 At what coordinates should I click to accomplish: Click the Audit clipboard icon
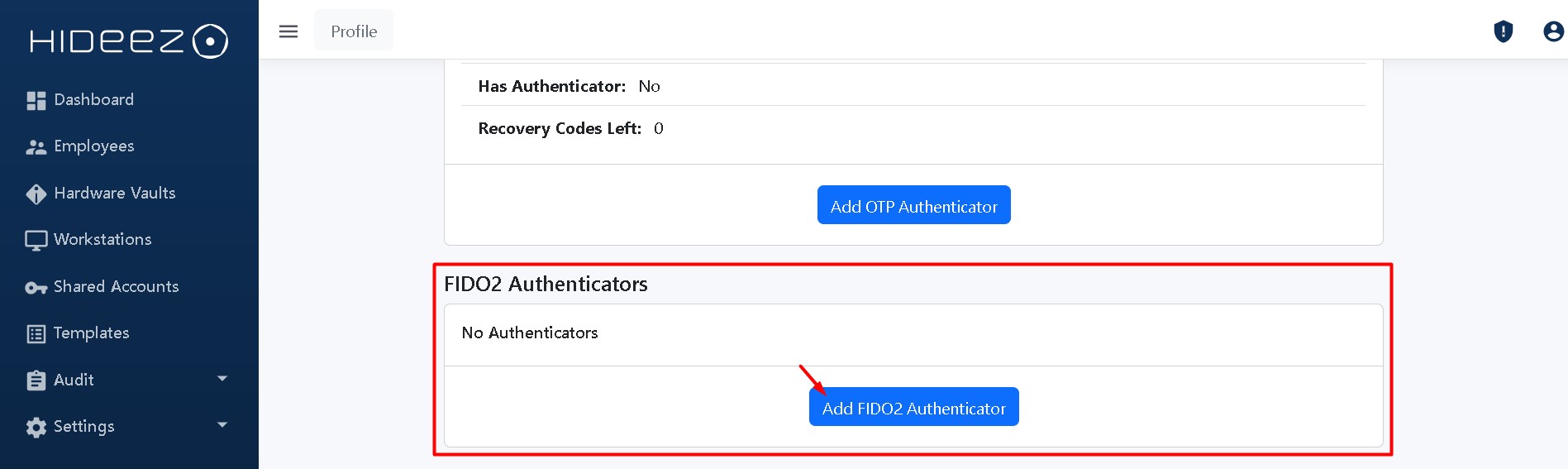36,380
